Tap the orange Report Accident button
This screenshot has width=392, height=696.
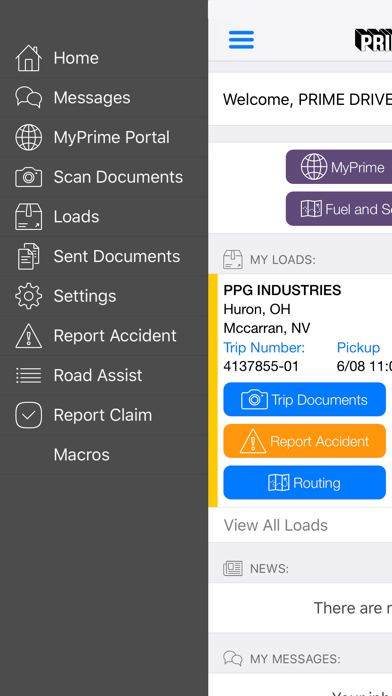tap(305, 441)
